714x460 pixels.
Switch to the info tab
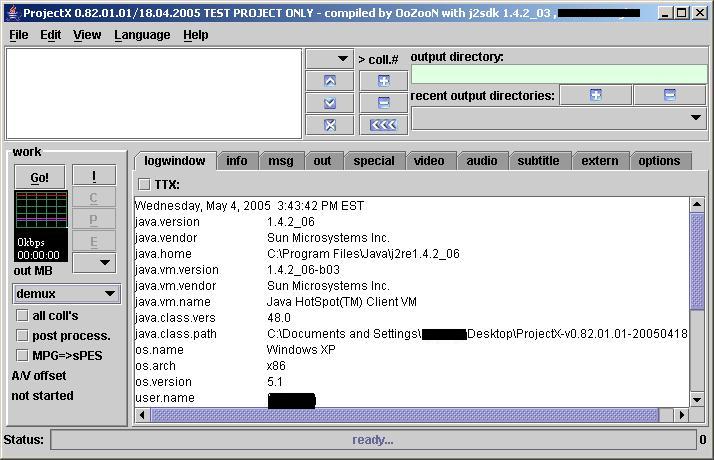pos(237,161)
